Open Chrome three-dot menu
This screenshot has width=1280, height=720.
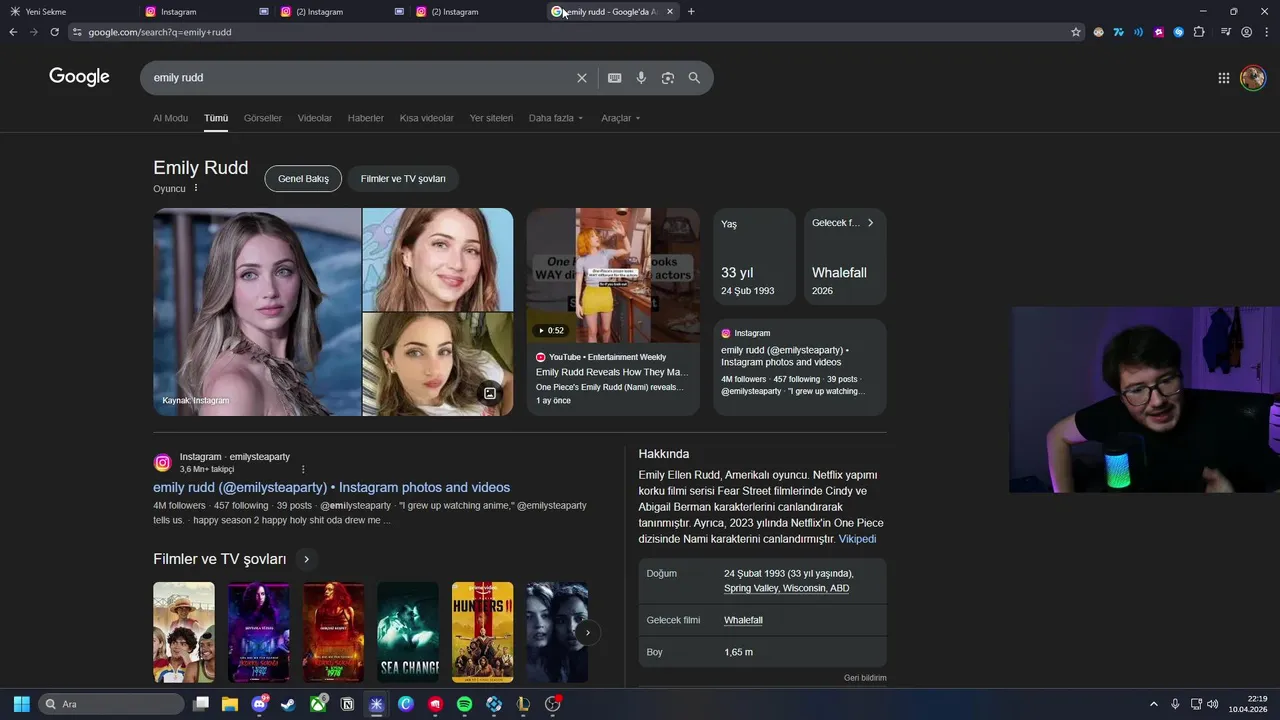pos(1266,32)
